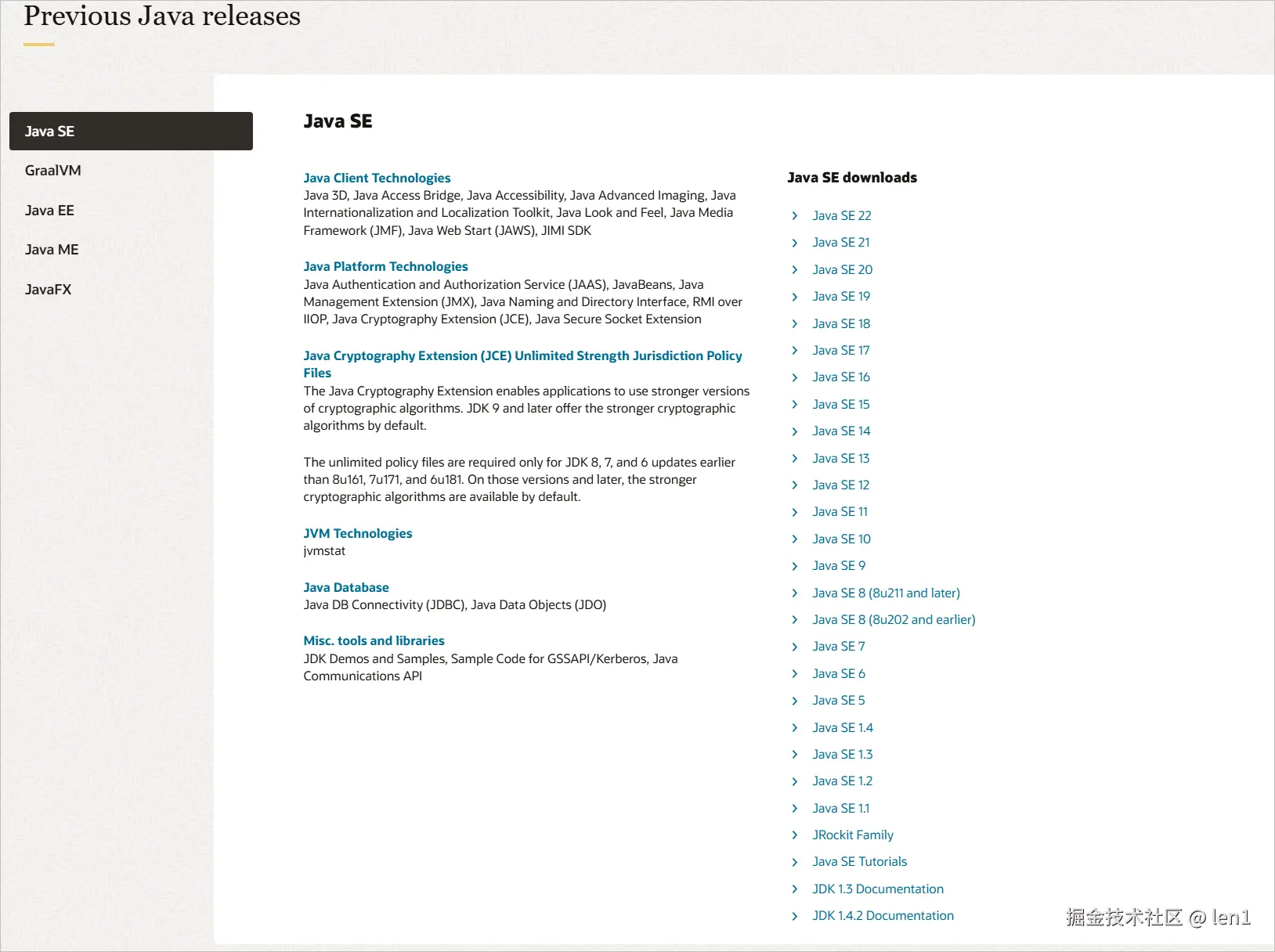Visit the JRockit Family link

click(x=852, y=835)
